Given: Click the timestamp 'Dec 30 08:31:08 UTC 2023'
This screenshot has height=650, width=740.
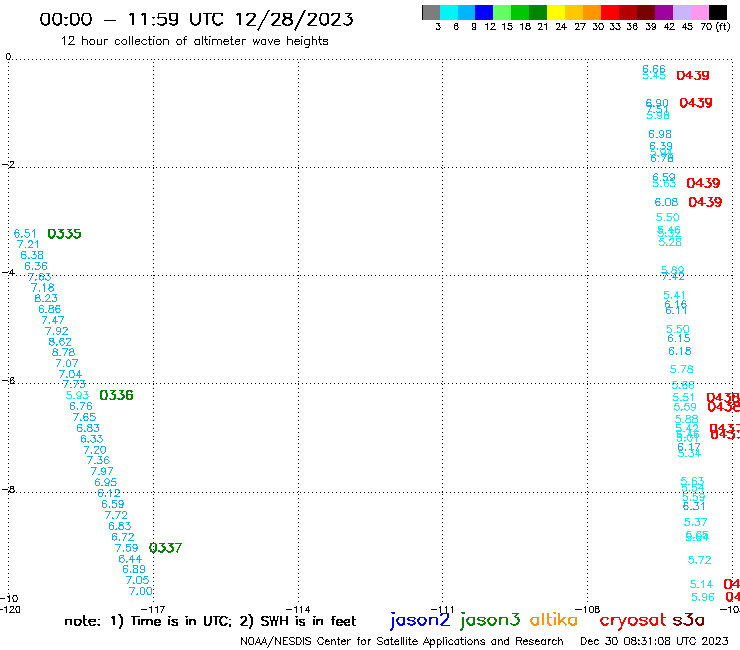Looking at the screenshot, I should [654, 641].
